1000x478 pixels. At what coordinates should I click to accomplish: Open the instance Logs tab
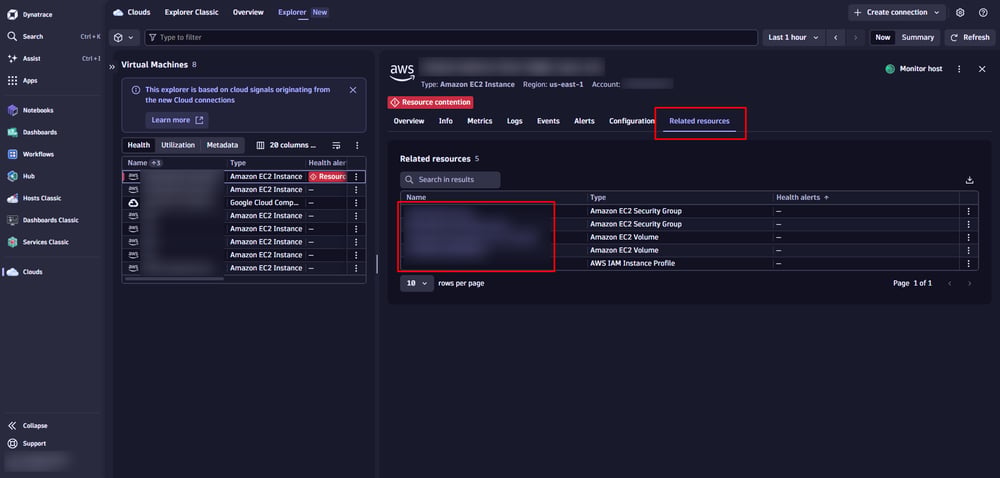515,121
